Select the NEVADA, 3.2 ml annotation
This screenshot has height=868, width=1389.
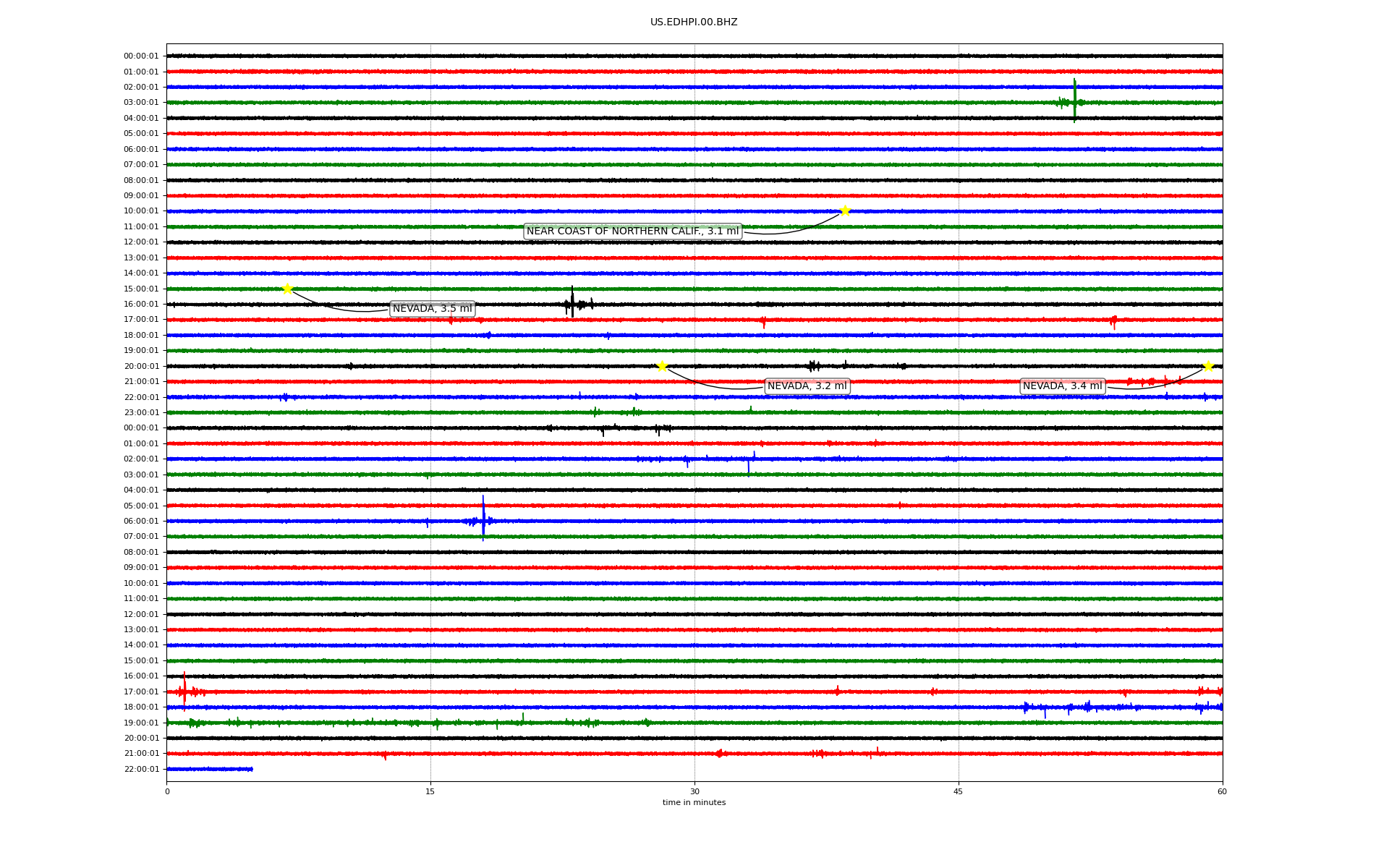point(807,386)
